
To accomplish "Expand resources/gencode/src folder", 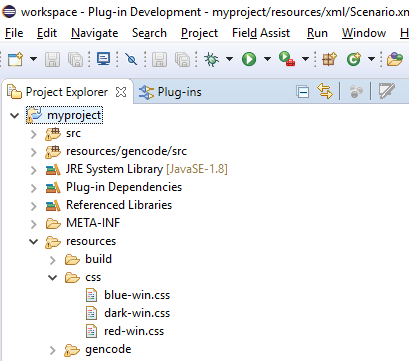I will (x=33, y=152).
